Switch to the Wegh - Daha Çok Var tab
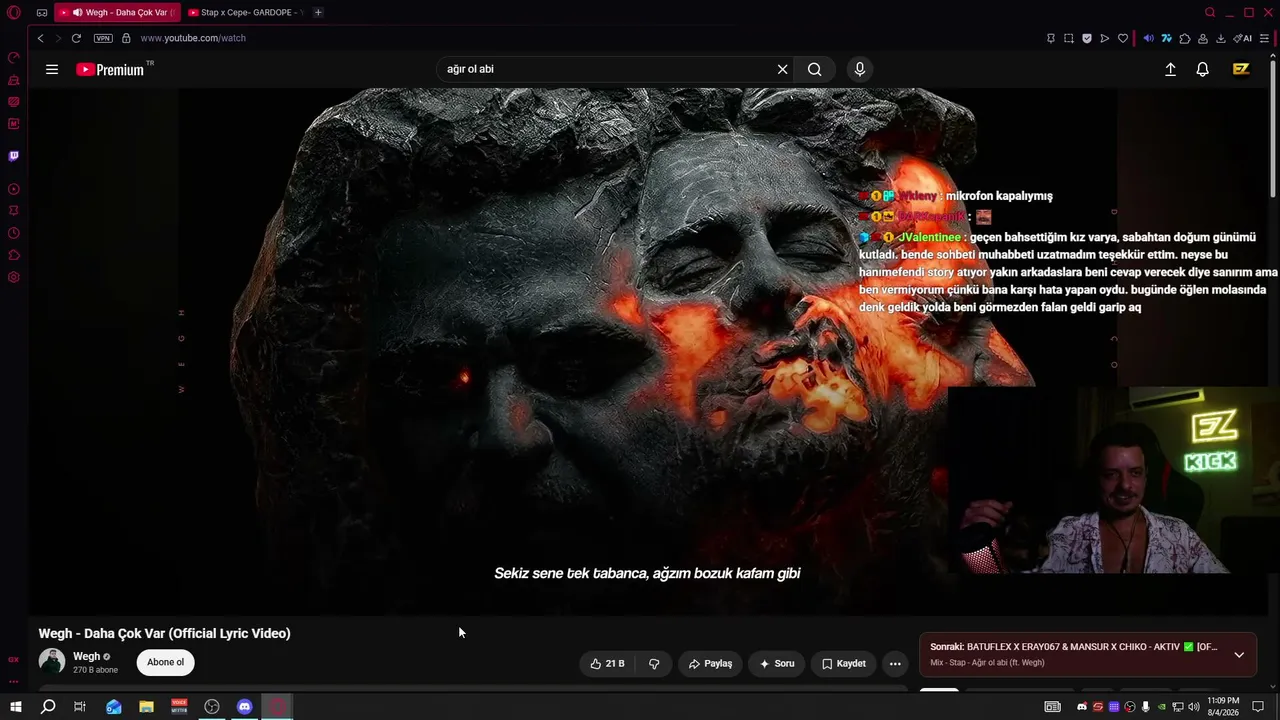The height and width of the screenshot is (720, 1280). click(116, 13)
